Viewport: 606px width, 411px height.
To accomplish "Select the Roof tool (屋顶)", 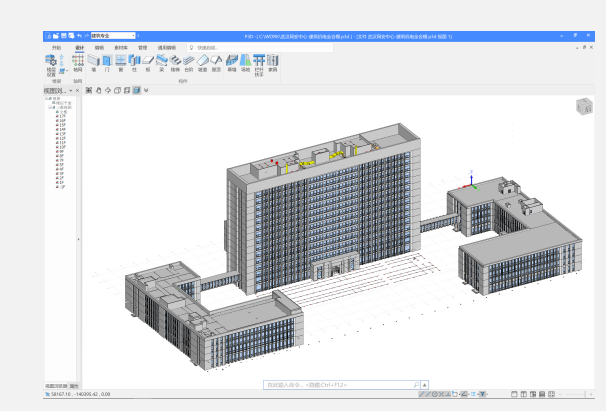I will point(216,63).
